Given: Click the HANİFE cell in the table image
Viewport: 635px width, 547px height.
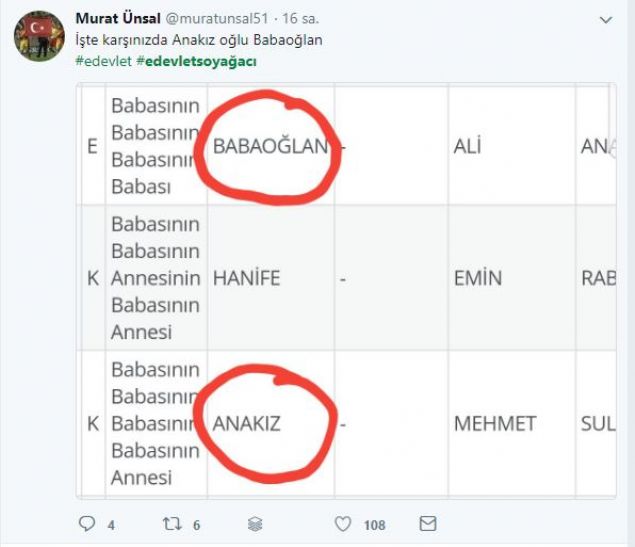Looking at the screenshot, I should point(246,279).
